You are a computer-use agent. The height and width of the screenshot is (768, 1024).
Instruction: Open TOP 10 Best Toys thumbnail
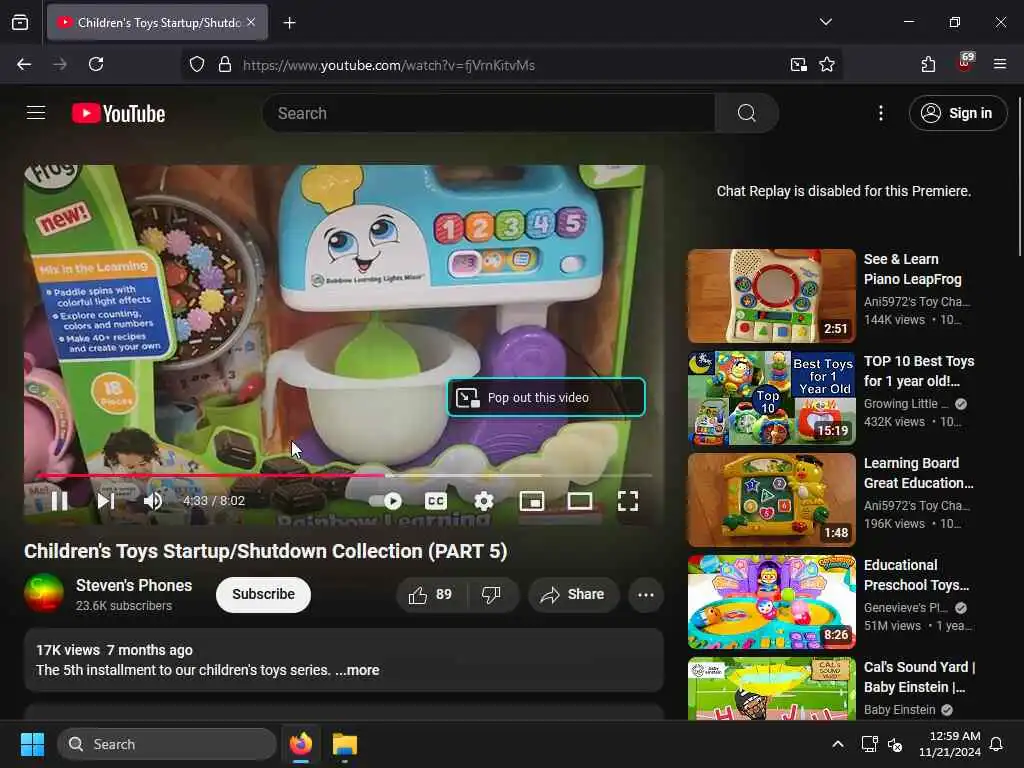tap(771, 398)
